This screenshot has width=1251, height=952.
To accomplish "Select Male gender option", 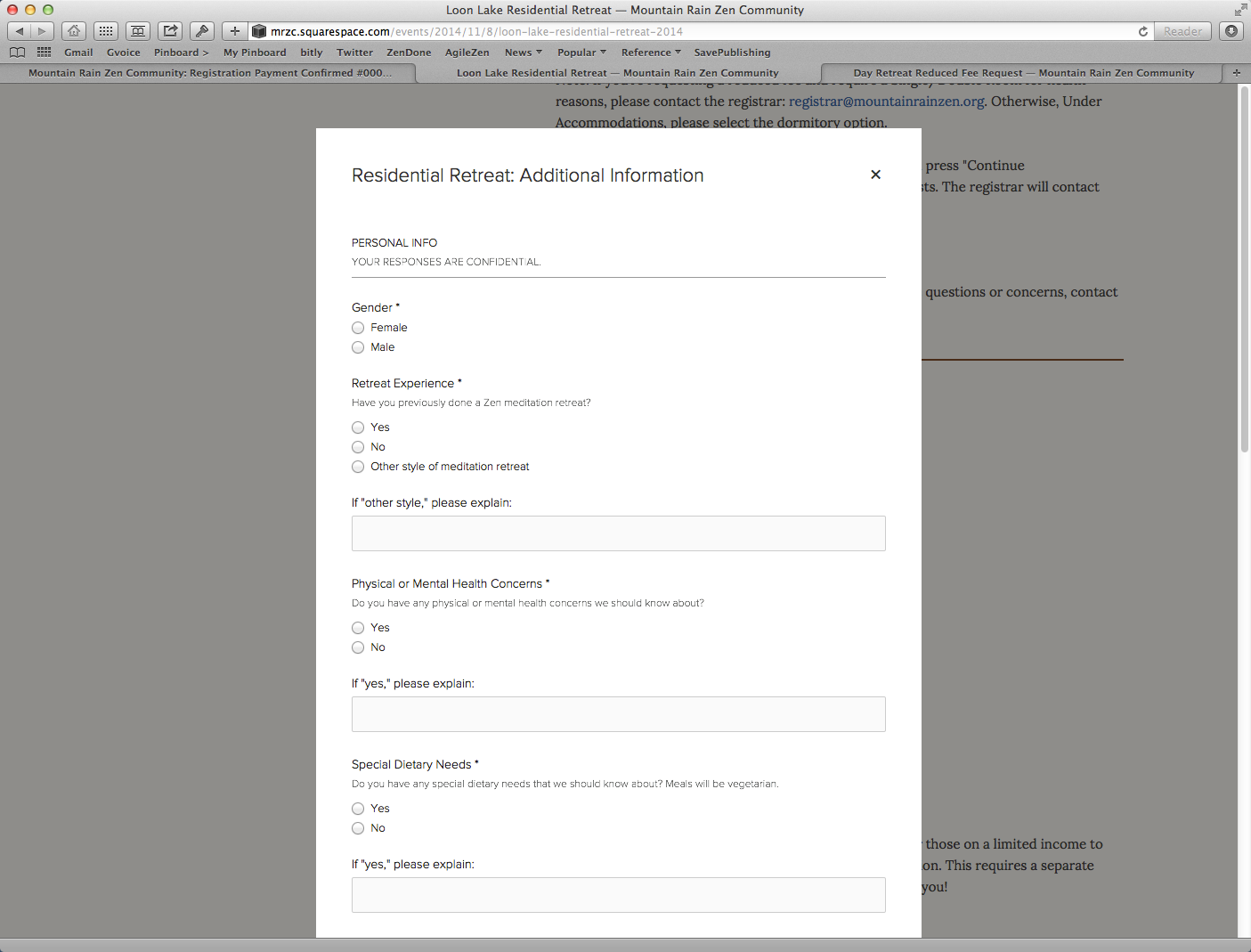I will click(358, 347).
